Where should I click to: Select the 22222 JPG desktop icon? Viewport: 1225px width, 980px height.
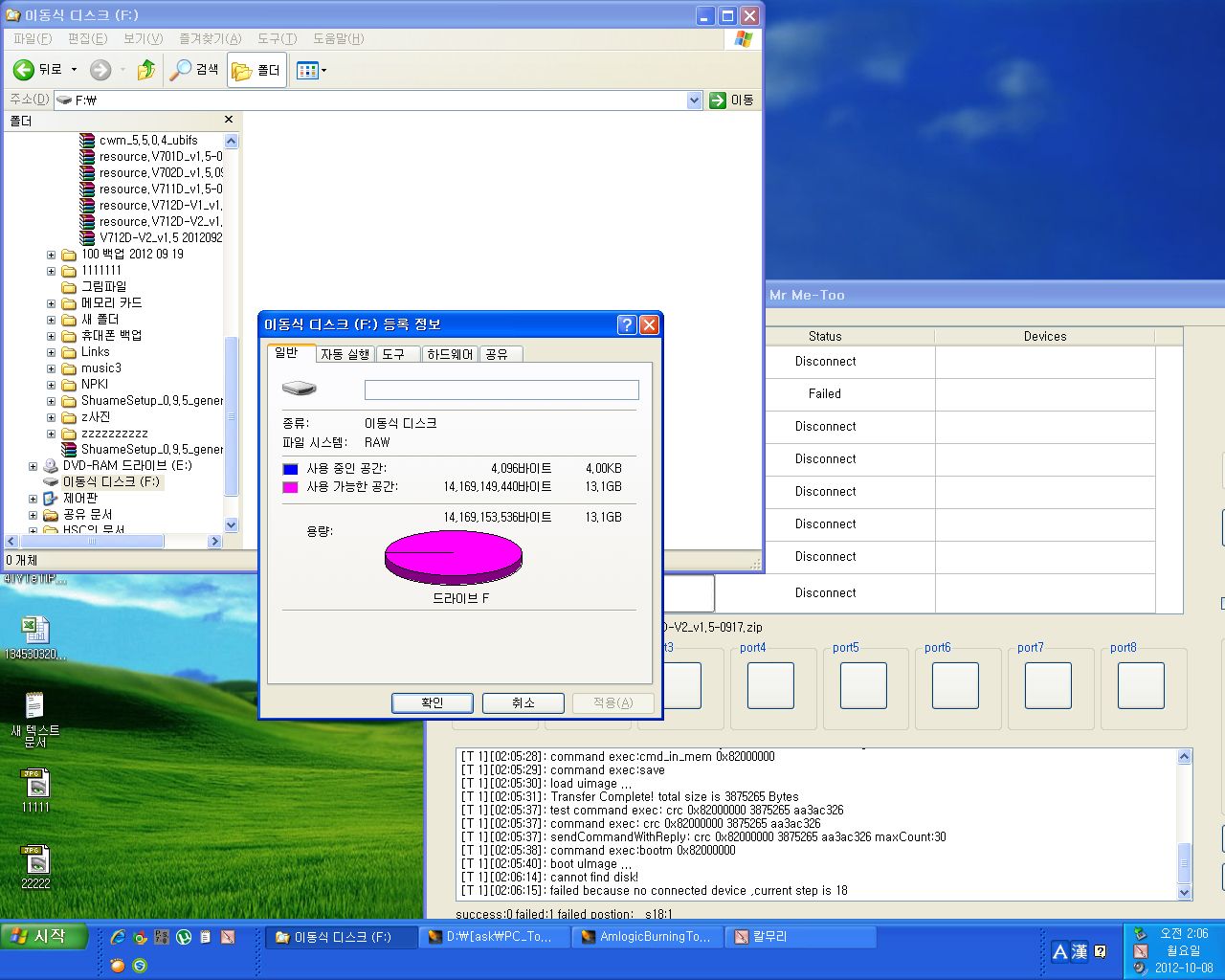point(35,867)
